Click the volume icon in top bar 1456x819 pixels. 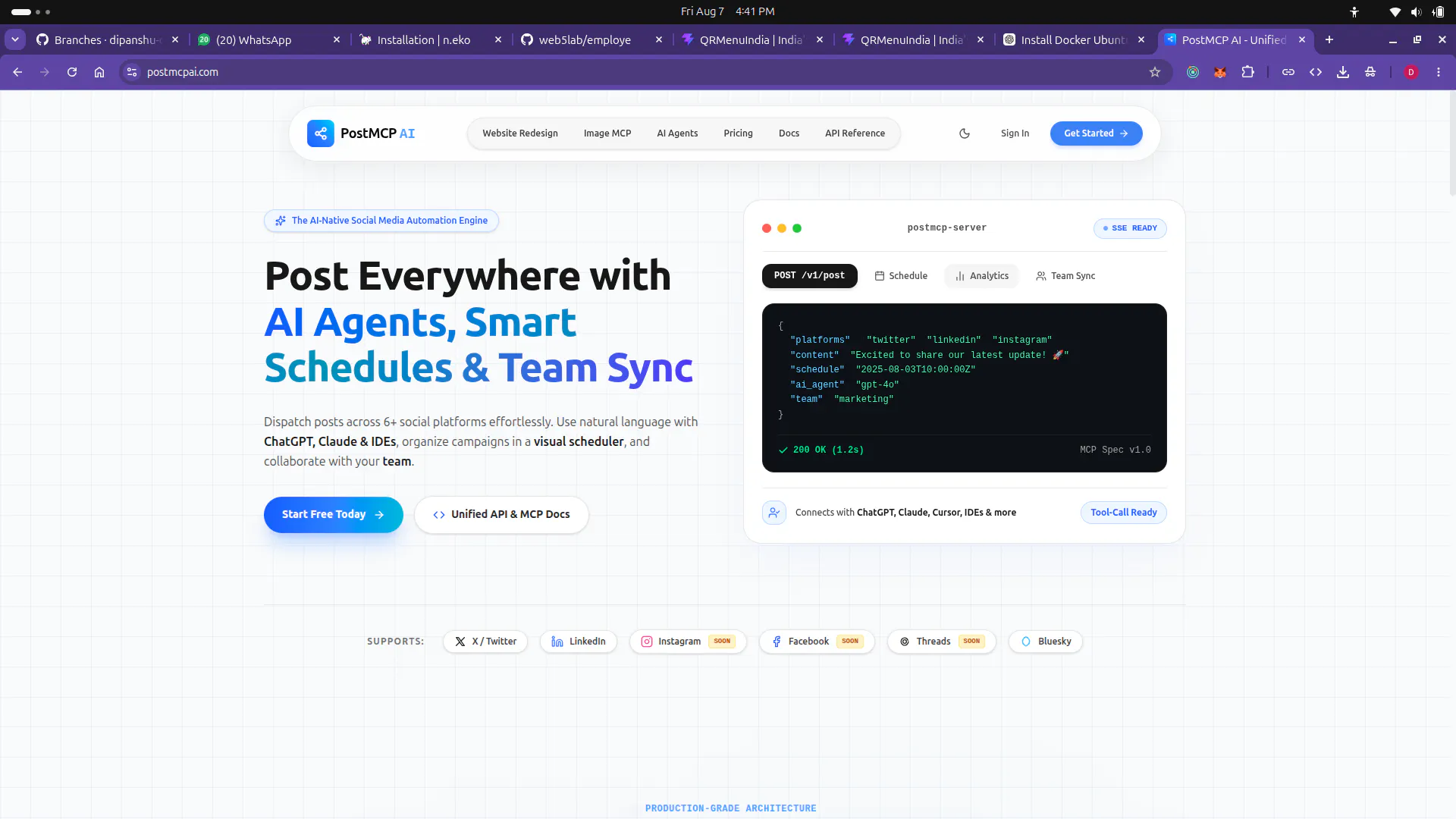tap(1416, 11)
